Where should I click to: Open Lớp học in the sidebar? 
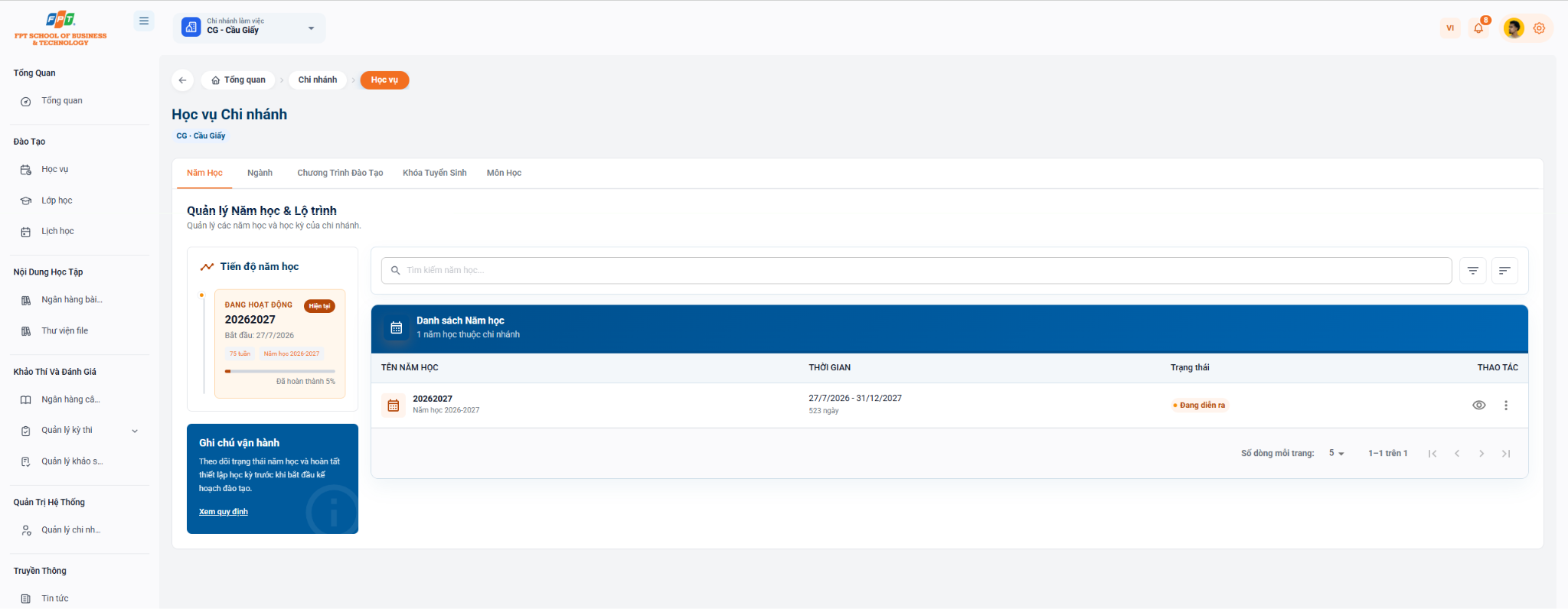click(80, 200)
